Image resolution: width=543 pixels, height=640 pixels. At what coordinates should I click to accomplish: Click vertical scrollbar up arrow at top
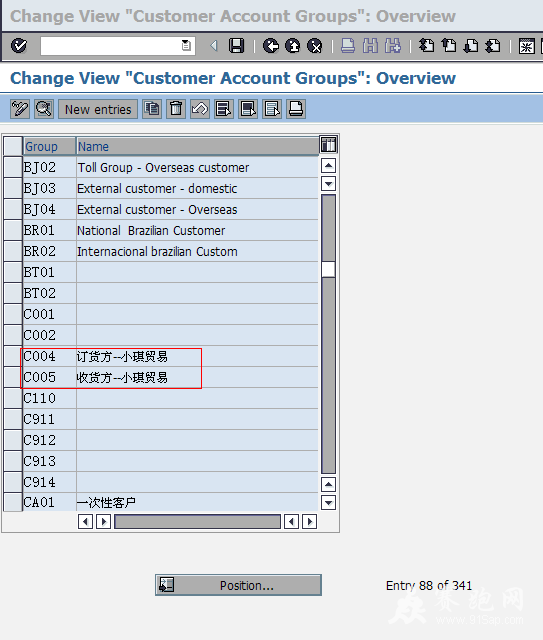328,166
